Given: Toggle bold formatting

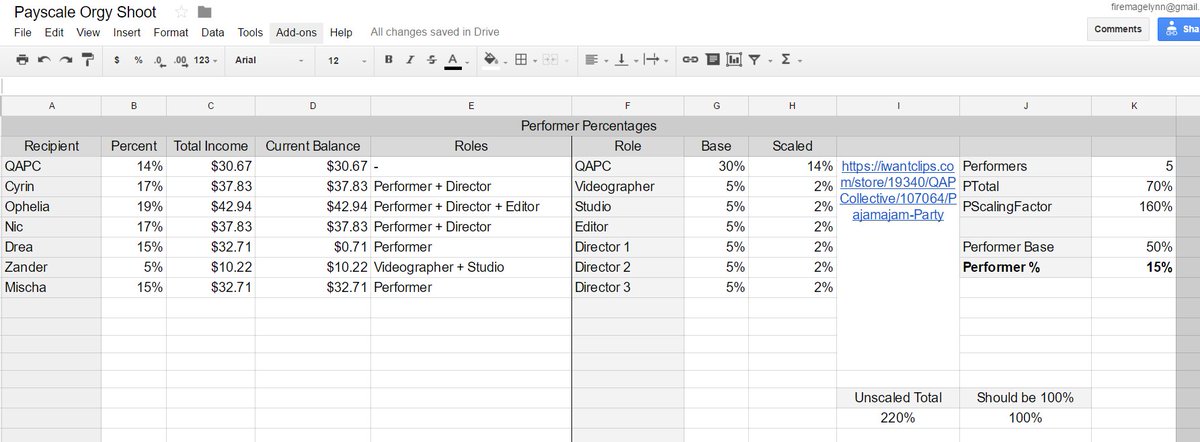Looking at the screenshot, I should (x=389, y=60).
